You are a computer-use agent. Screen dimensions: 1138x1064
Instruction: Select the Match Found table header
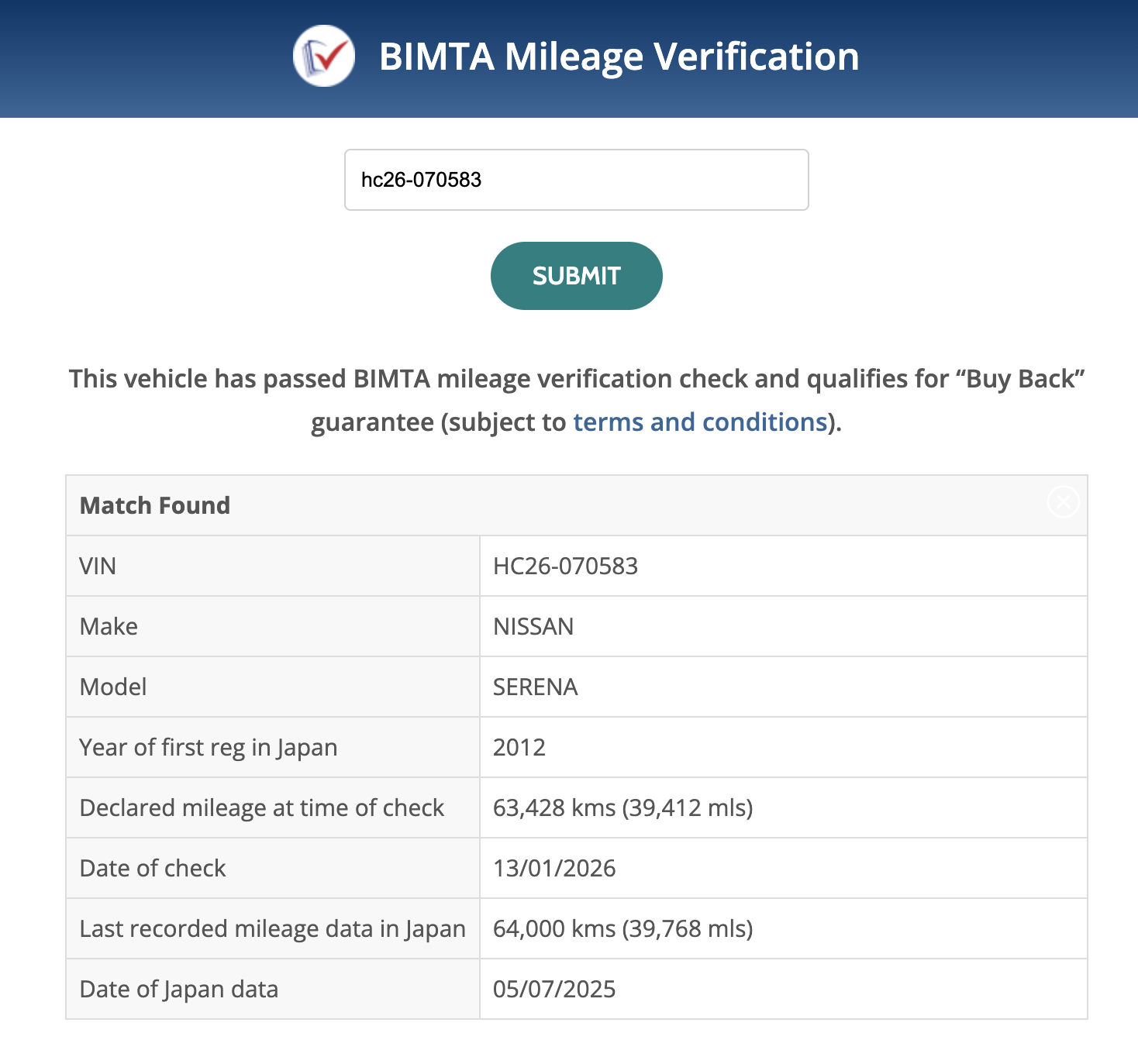click(x=155, y=505)
